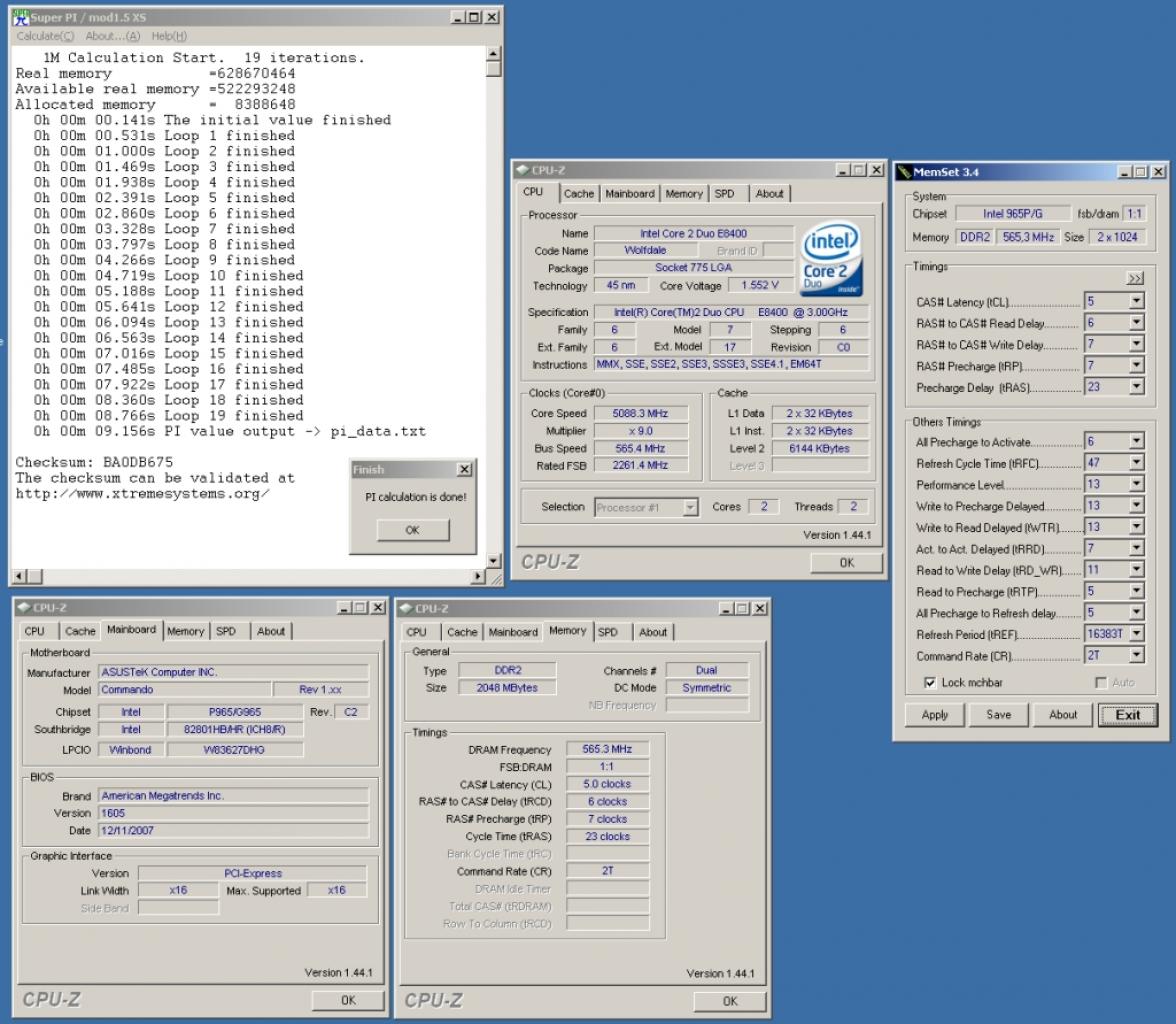
Task: Click the Exit button in MemSet
Action: (1128, 715)
